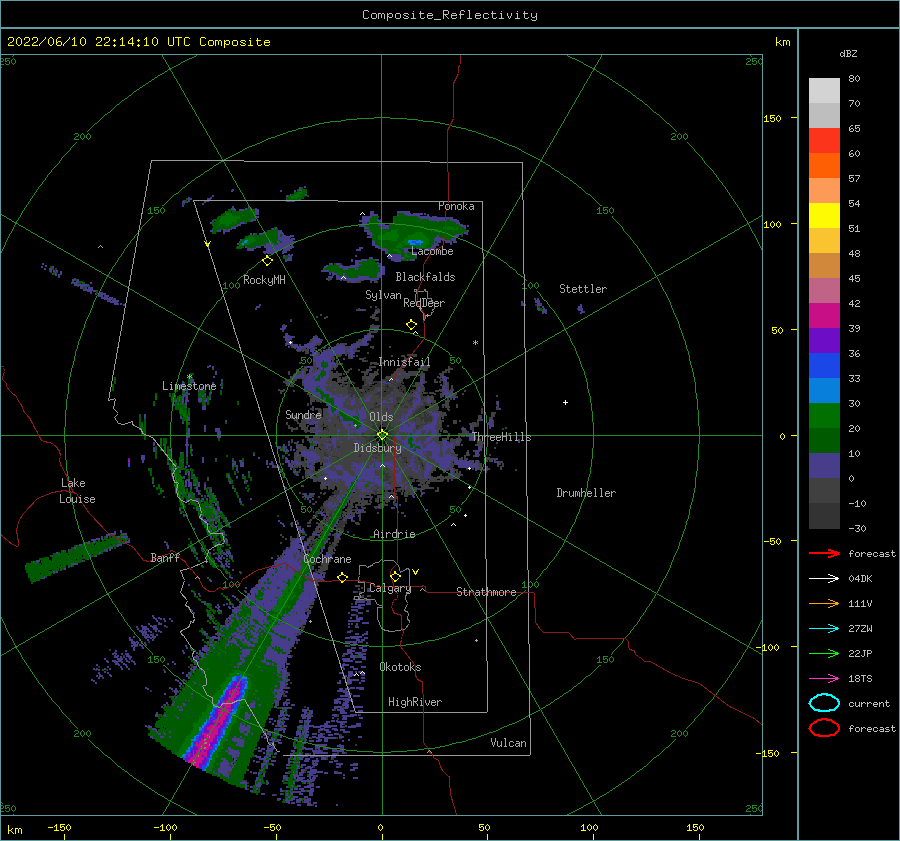This screenshot has height=841, width=900.
Task: Click the Airdrie label
Action: 394,534
